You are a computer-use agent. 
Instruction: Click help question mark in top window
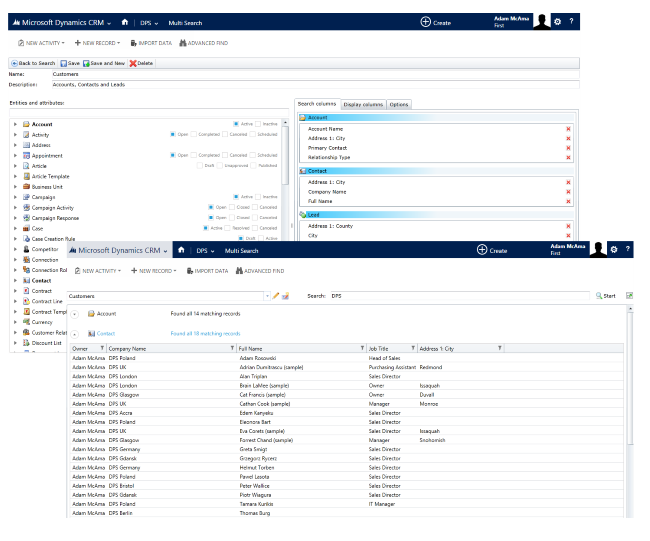[x=571, y=21]
